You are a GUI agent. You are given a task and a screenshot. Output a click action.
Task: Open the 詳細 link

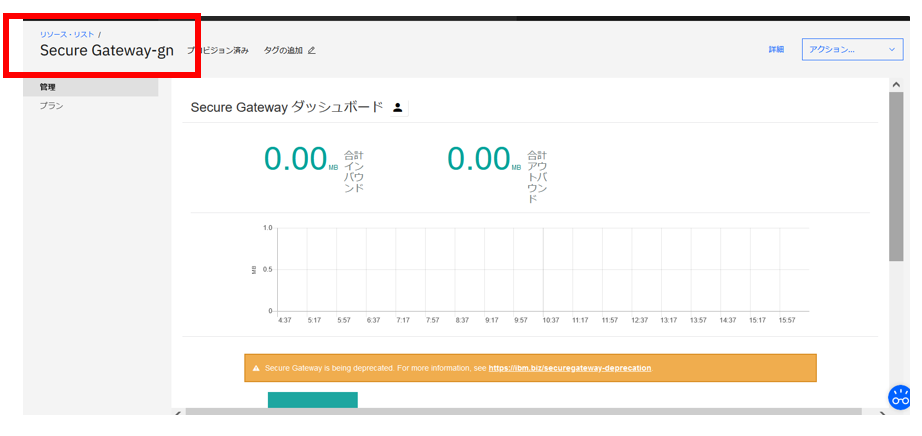tap(776, 50)
